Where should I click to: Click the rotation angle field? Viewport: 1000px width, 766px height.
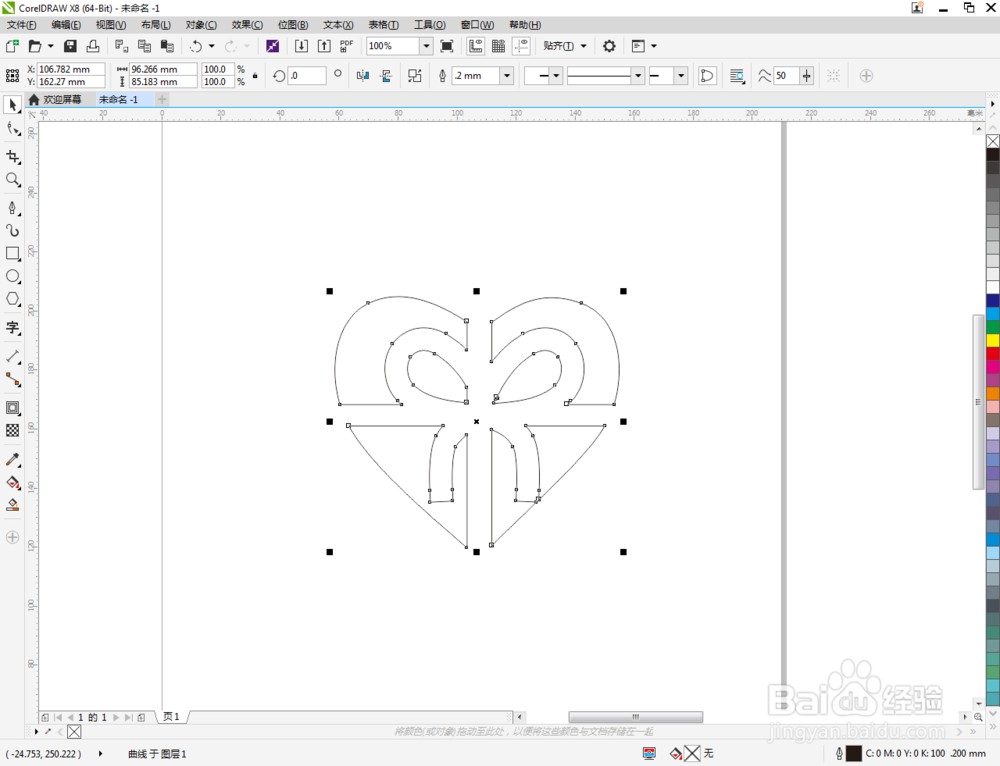(307, 76)
